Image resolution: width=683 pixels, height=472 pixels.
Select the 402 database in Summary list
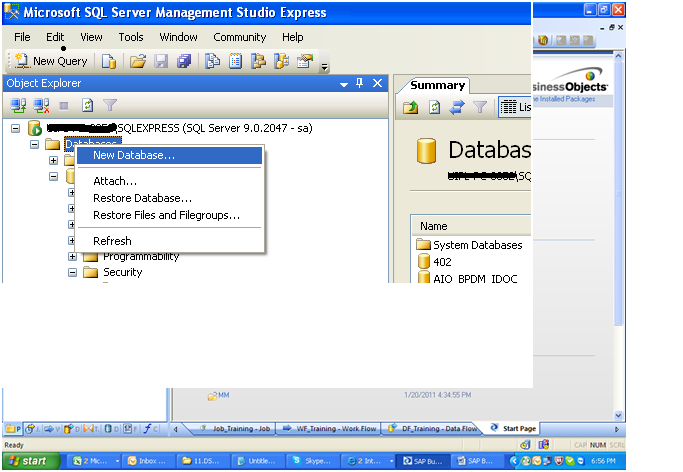tap(434, 262)
